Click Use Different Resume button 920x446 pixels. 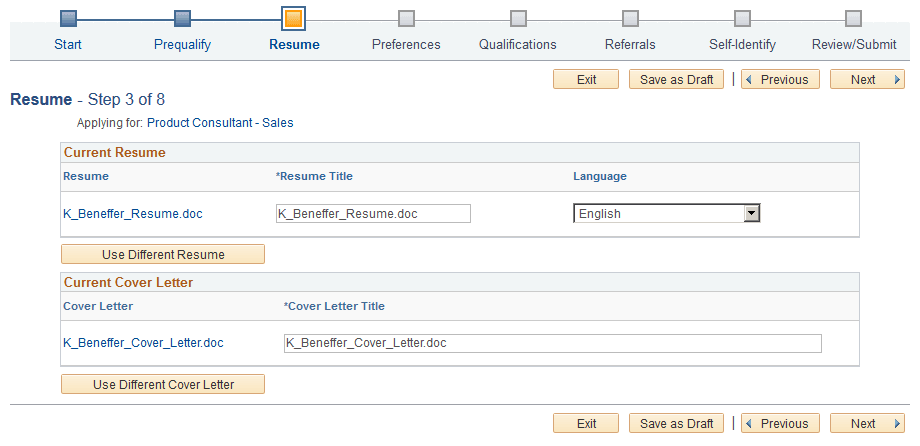(x=163, y=254)
